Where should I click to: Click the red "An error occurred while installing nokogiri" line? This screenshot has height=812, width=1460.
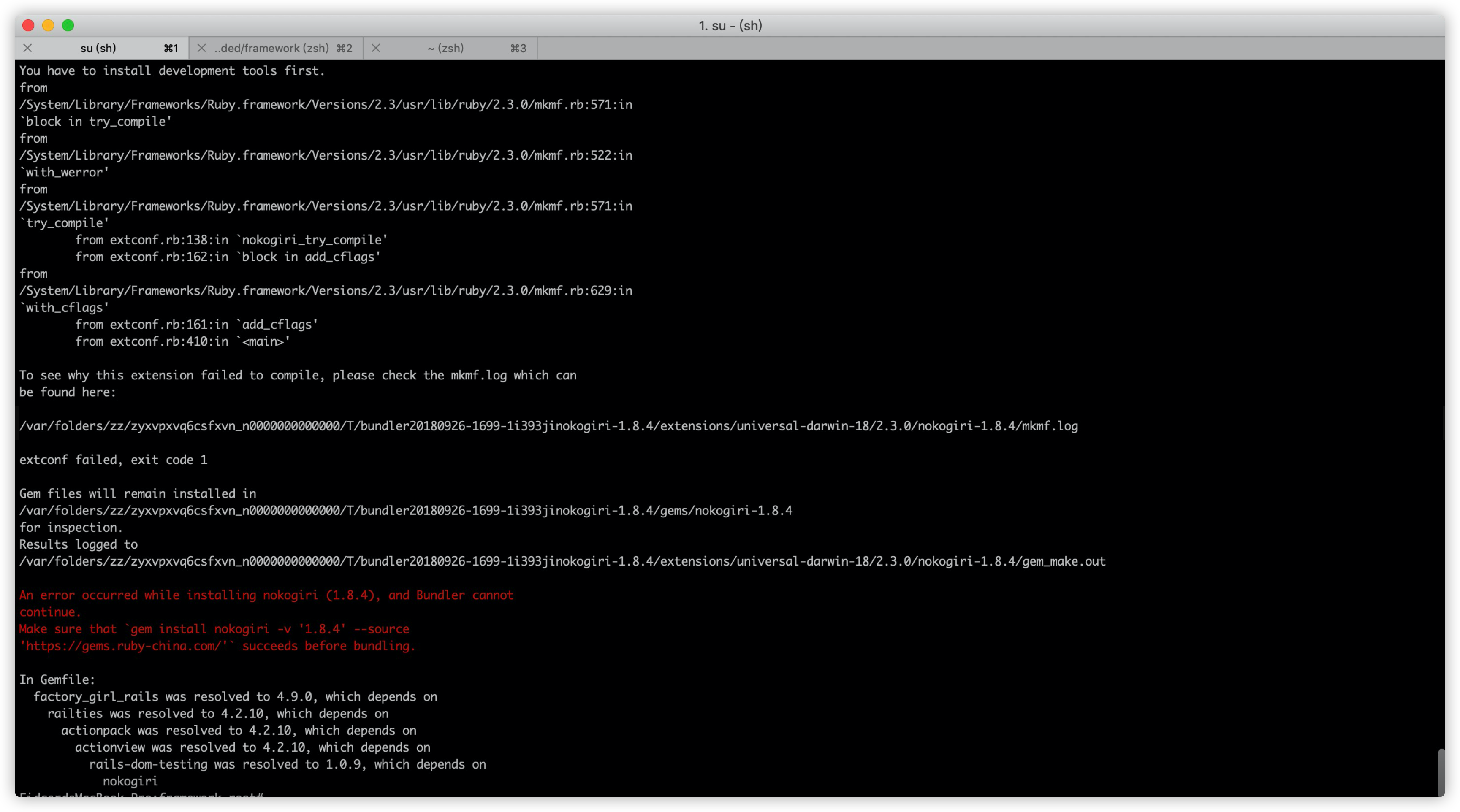[266, 595]
